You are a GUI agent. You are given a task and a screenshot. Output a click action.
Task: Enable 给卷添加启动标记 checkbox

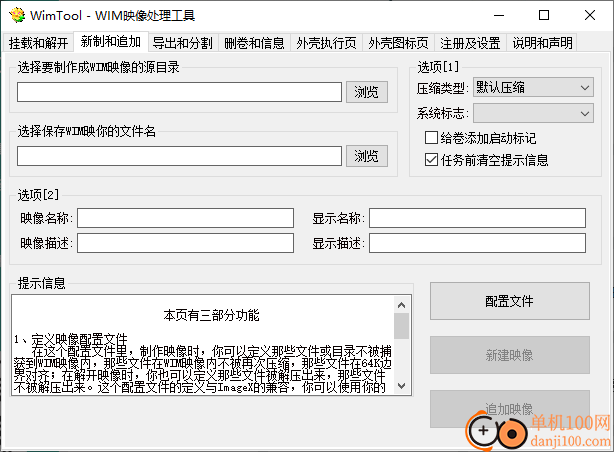(x=431, y=138)
